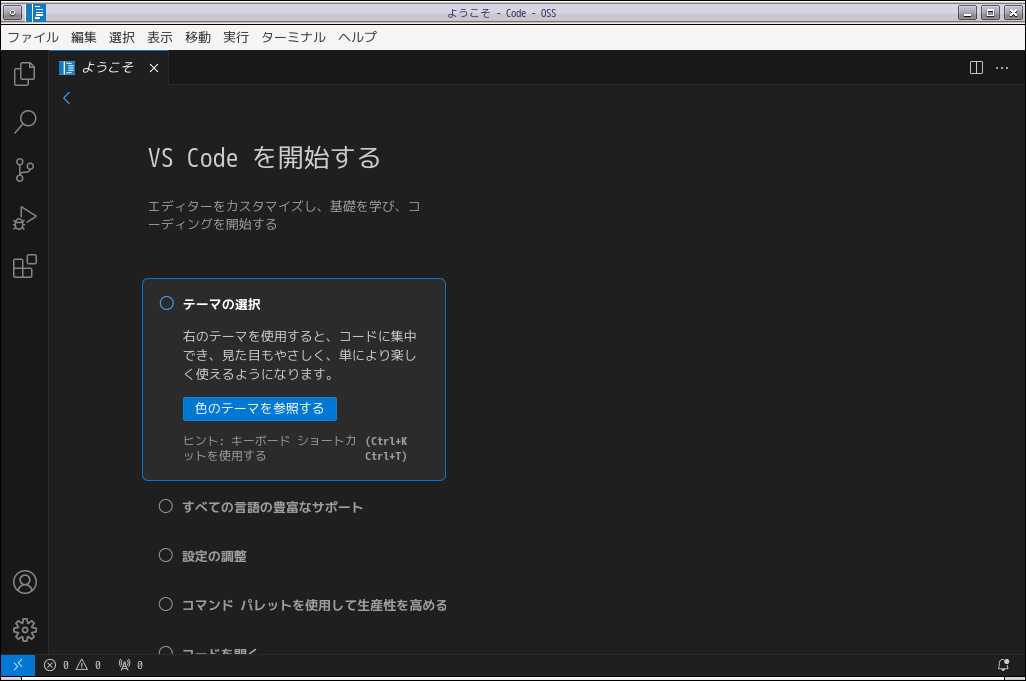Mark コマンド パレット step circle

coord(166,604)
